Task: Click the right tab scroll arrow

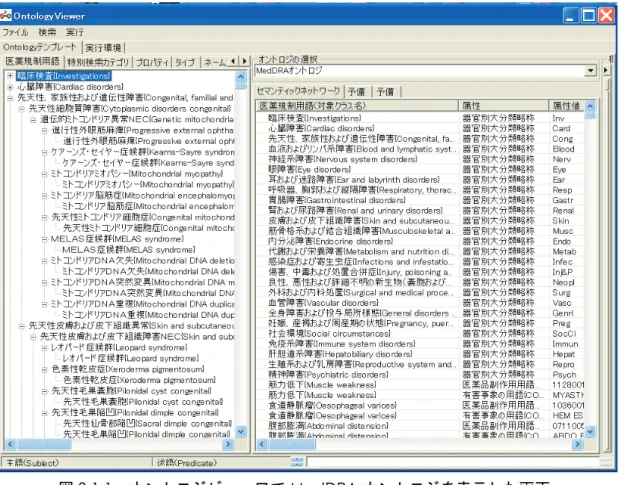Action: click(244, 61)
